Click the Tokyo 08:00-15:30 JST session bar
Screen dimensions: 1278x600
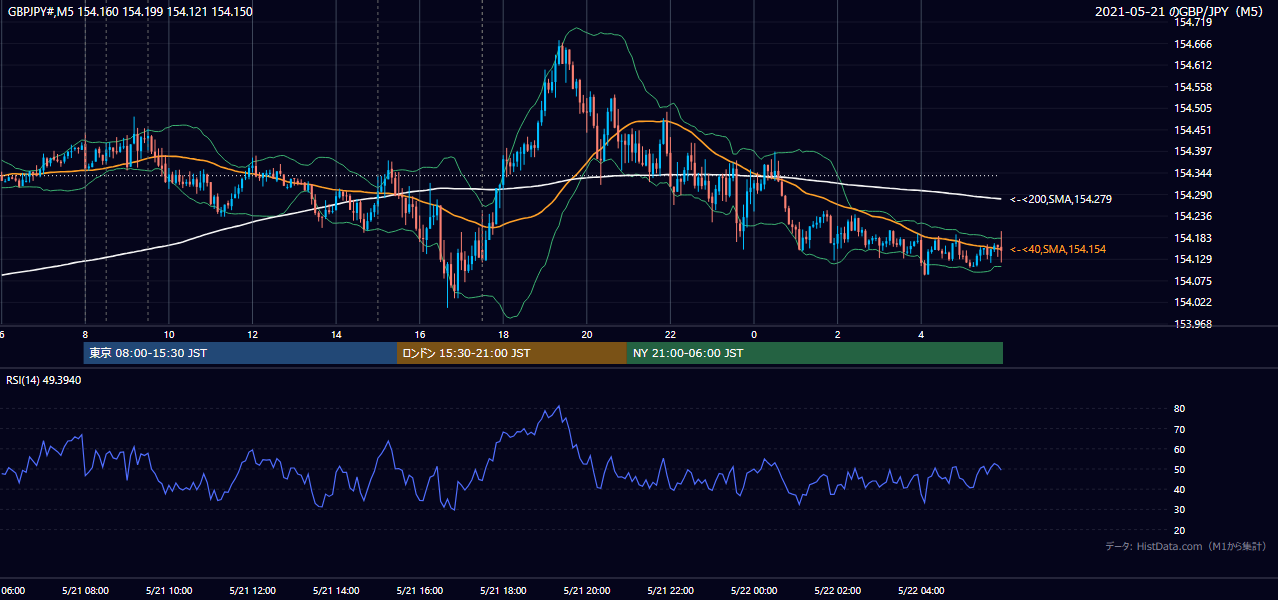pyautogui.click(x=240, y=353)
